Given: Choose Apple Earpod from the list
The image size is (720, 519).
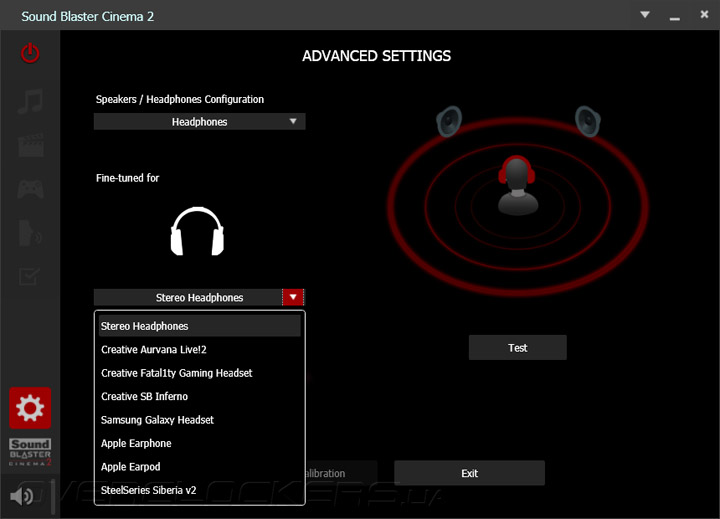Looking at the screenshot, I should coord(199,467).
